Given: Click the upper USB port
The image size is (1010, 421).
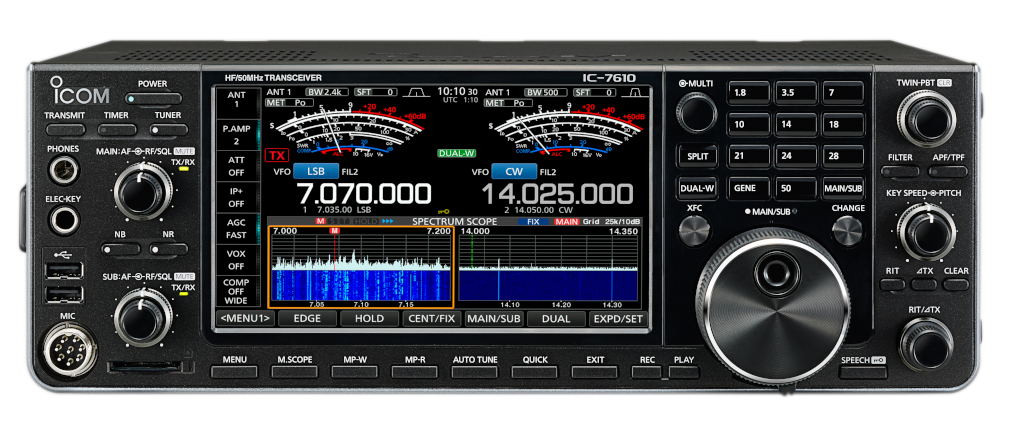Looking at the screenshot, I should (64, 271).
